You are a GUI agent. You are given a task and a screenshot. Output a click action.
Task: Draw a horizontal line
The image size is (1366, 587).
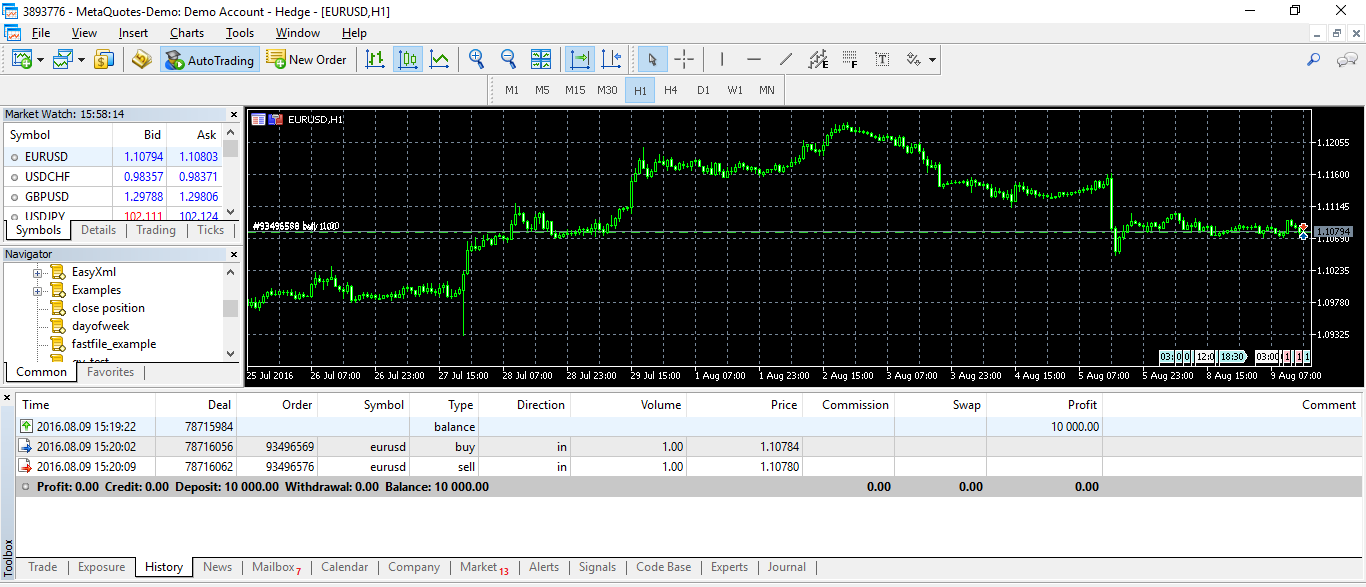(x=753, y=60)
